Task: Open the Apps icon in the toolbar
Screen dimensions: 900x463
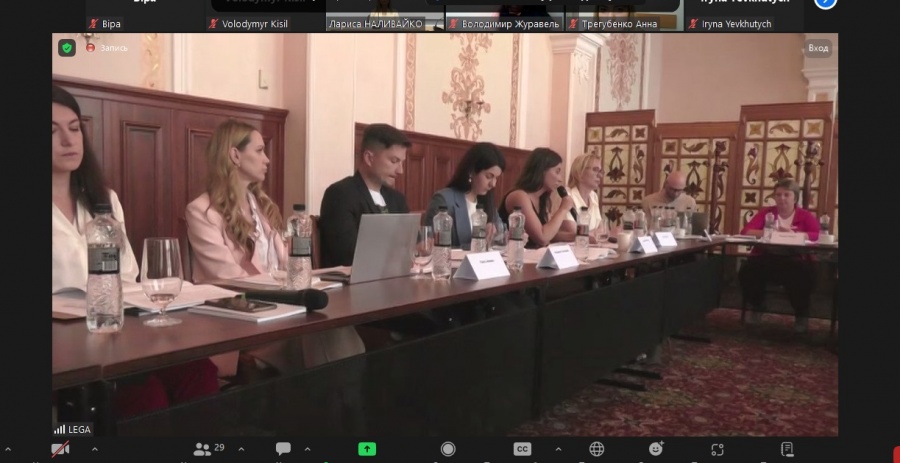Action: tap(717, 449)
